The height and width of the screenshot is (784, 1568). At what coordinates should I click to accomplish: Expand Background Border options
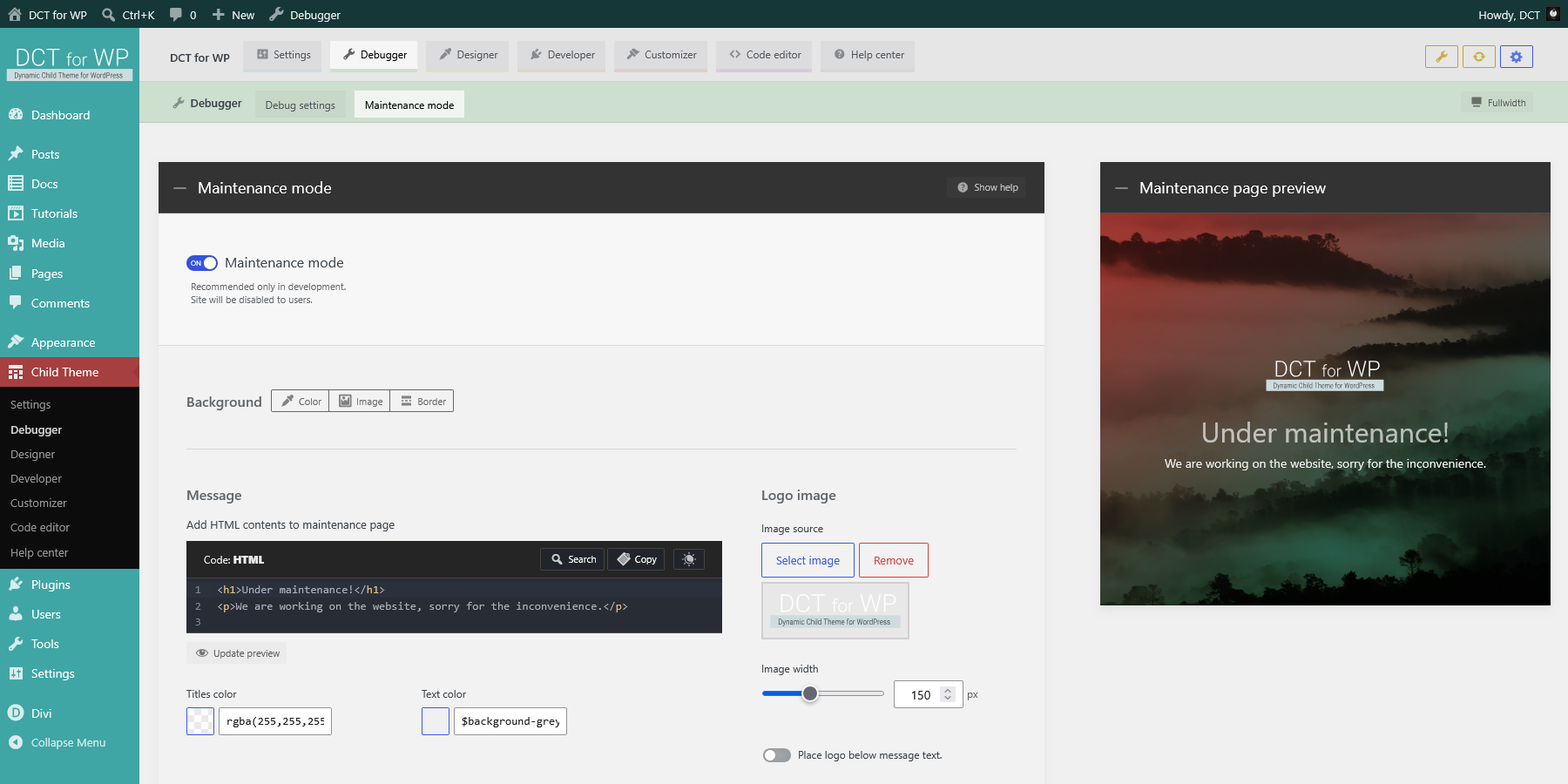tap(422, 402)
